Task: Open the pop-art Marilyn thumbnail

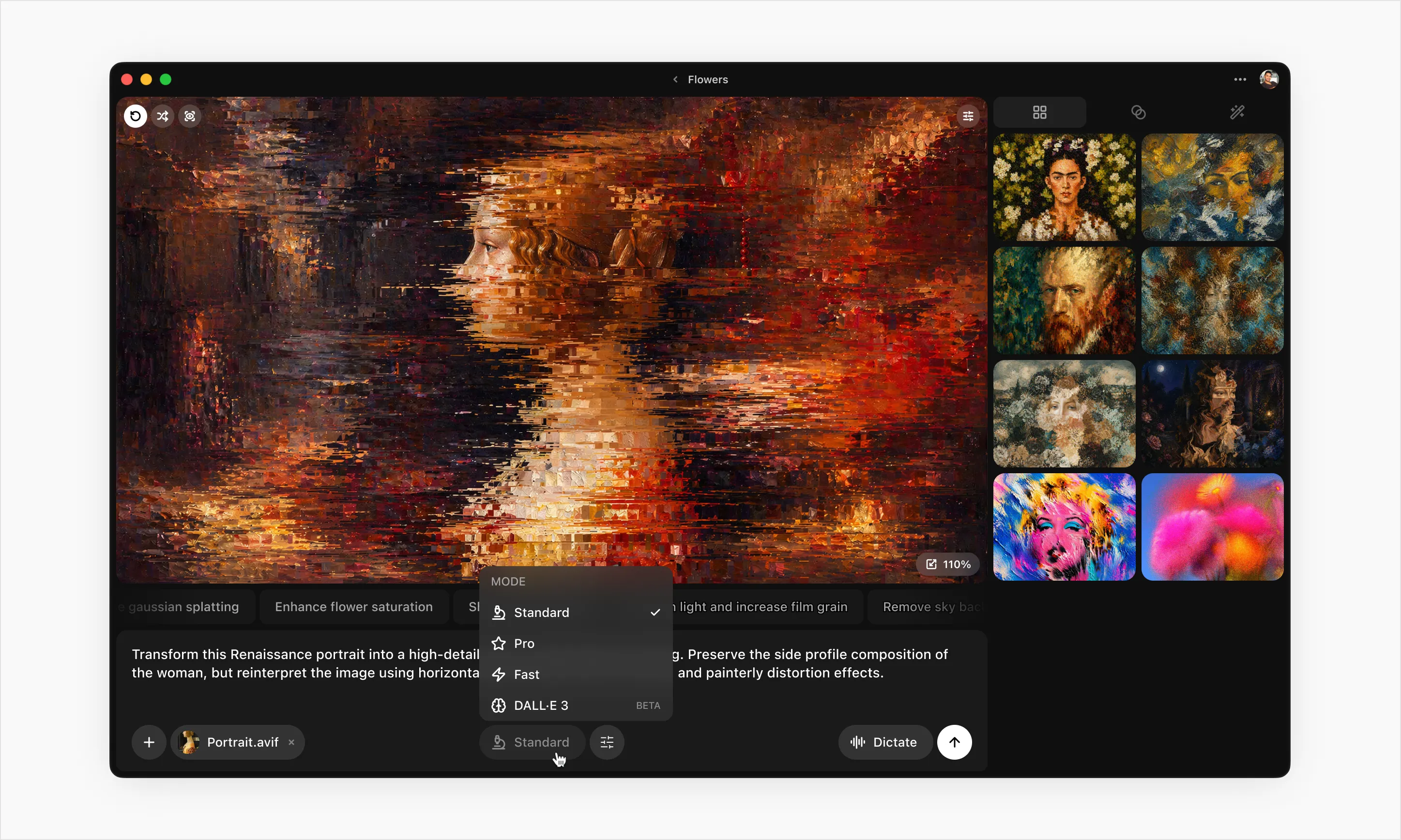Action: coord(1065,527)
